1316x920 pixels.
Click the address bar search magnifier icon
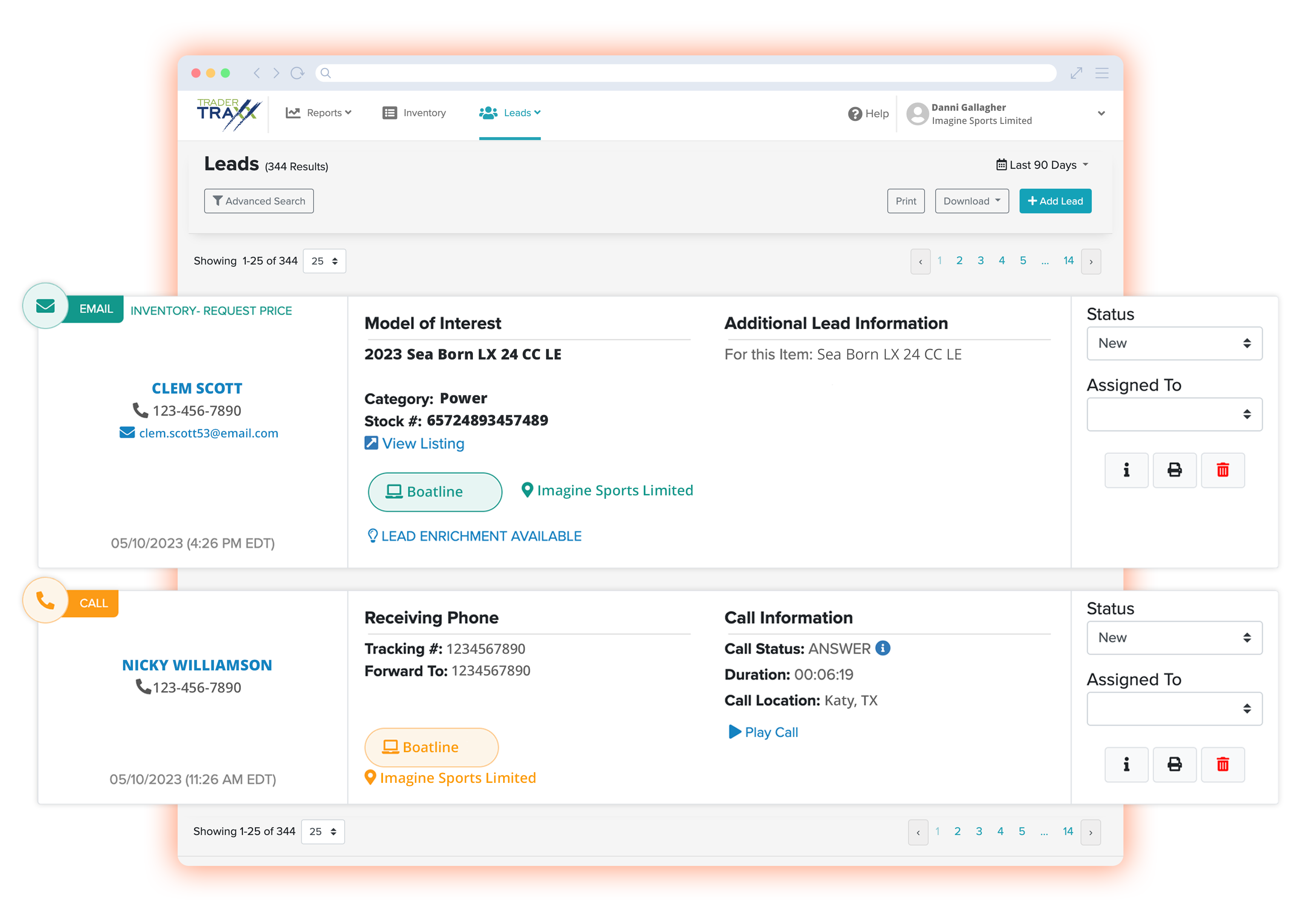pyautogui.click(x=325, y=73)
